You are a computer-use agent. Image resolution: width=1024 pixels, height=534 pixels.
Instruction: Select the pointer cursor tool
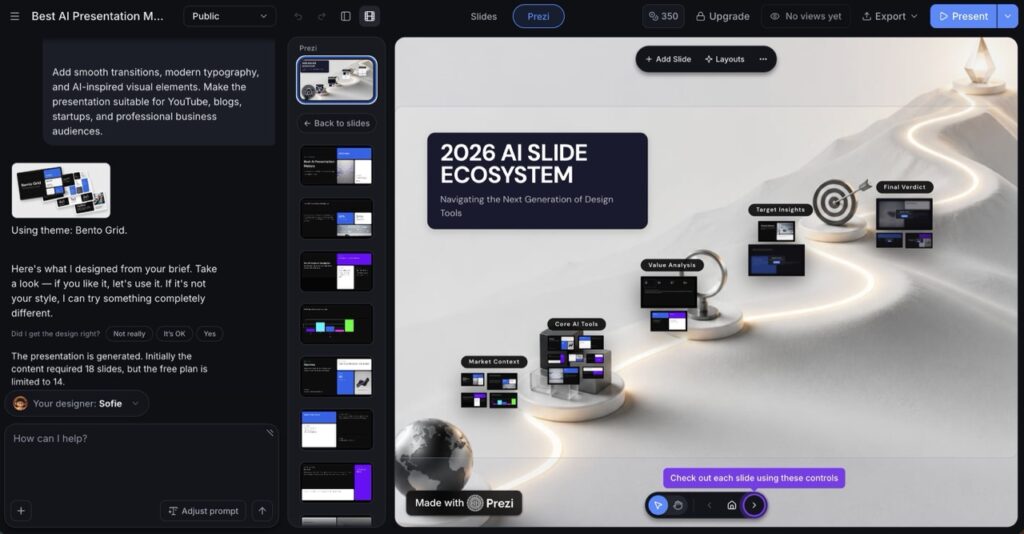(x=658, y=505)
